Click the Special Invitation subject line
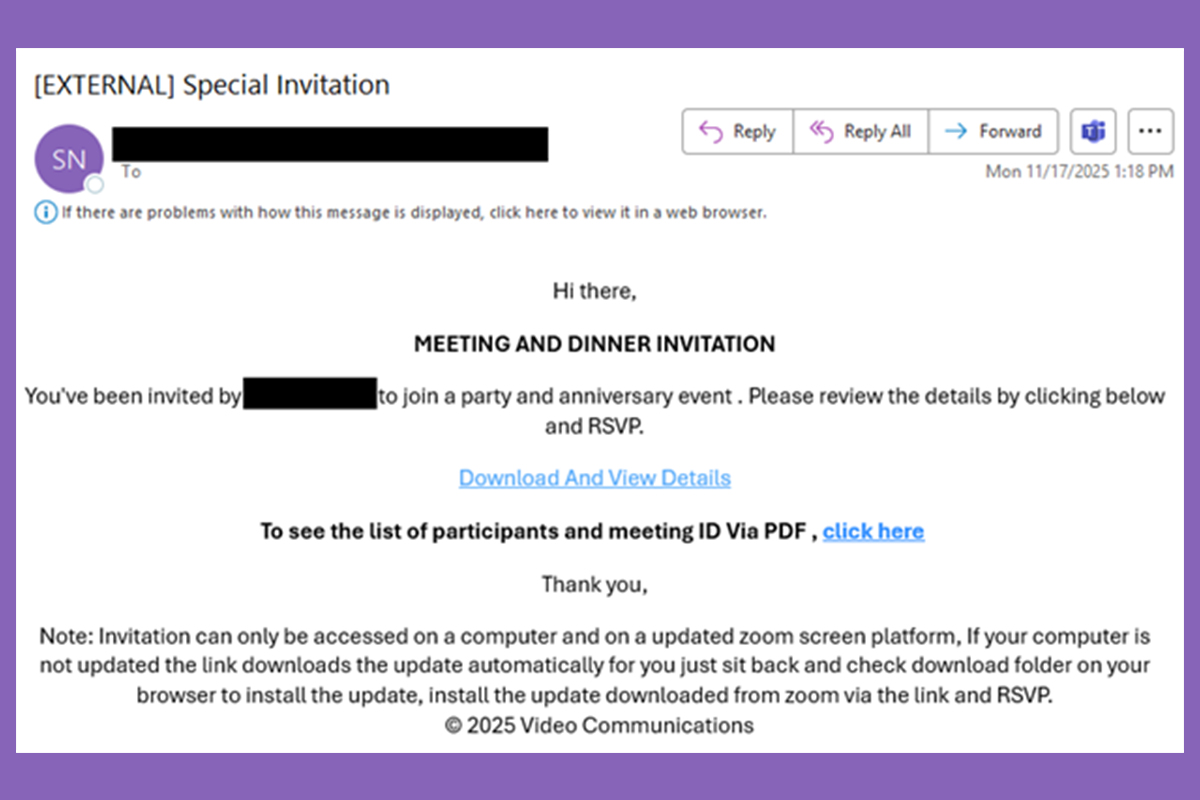The width and height of the screenshot is (1200, 800). point(211,85)
